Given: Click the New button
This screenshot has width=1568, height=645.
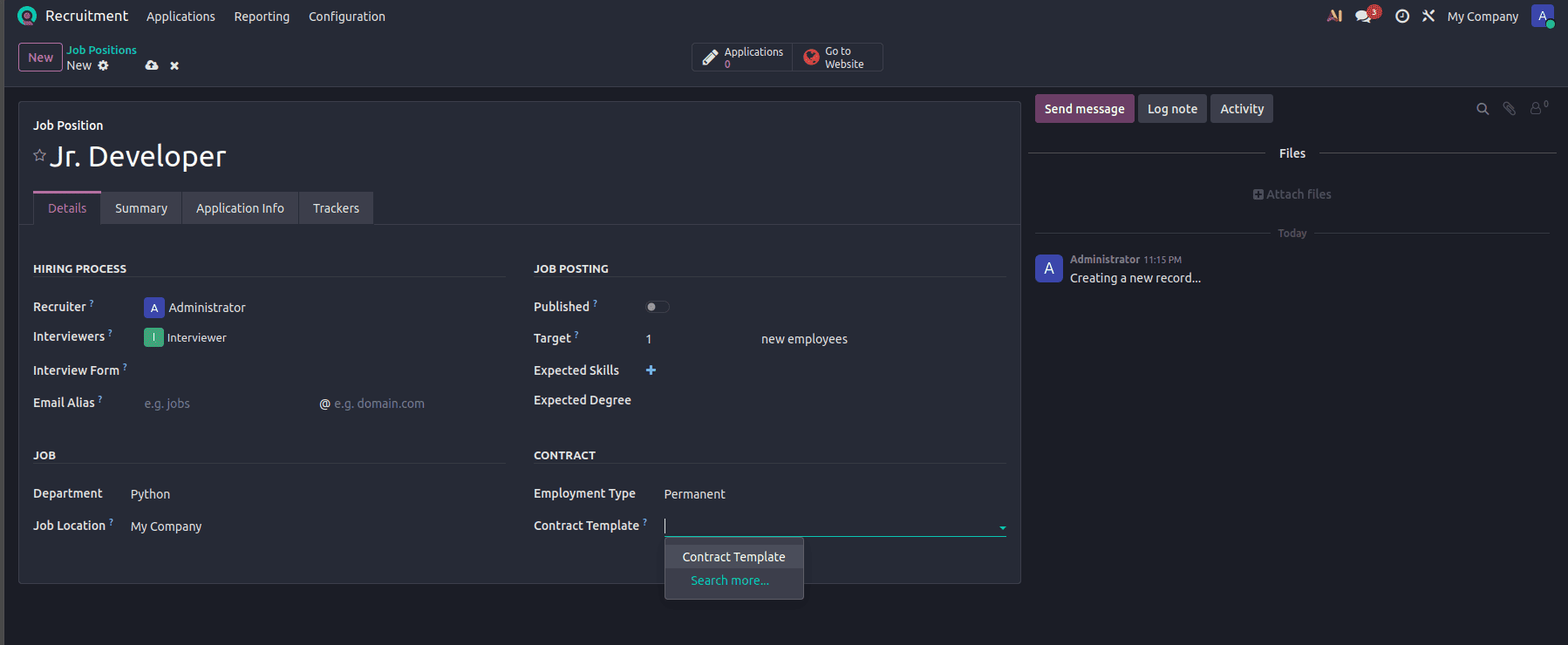Looking at the screenshot, I should (40, 58).
